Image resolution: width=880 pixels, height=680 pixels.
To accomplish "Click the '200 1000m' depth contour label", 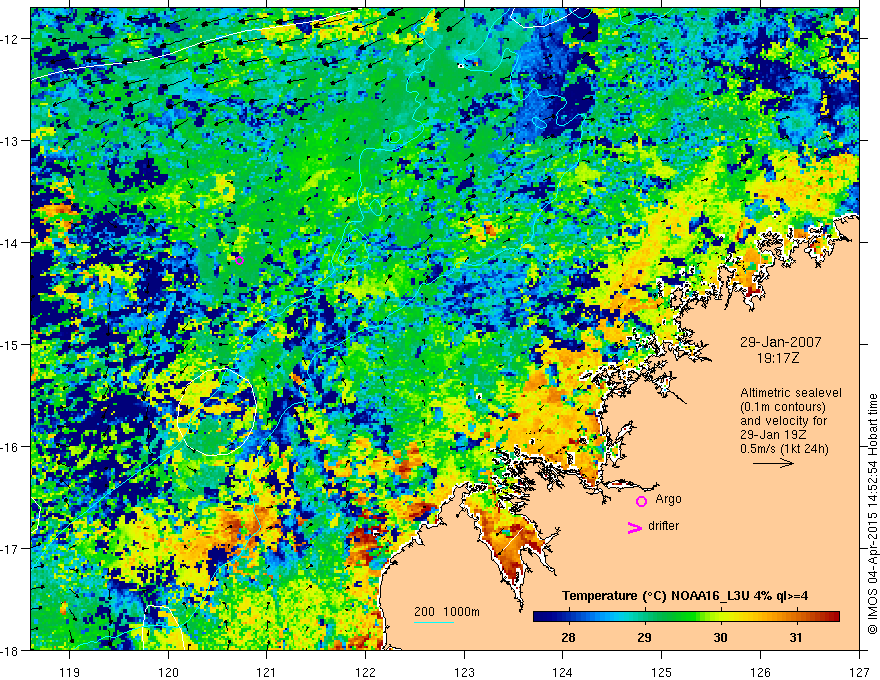I will coord(447,612).
